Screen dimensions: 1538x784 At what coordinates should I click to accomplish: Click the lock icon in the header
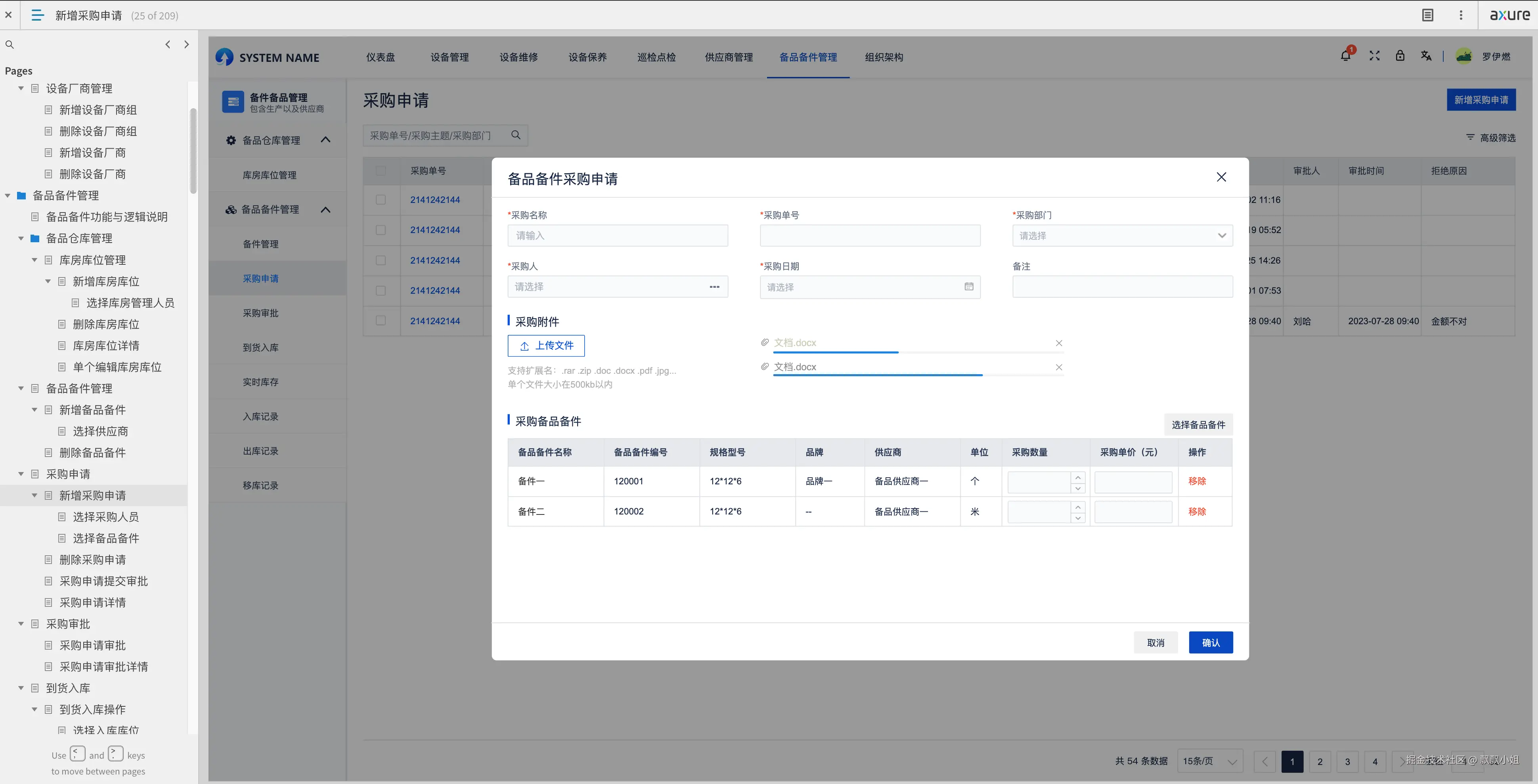1401,55
